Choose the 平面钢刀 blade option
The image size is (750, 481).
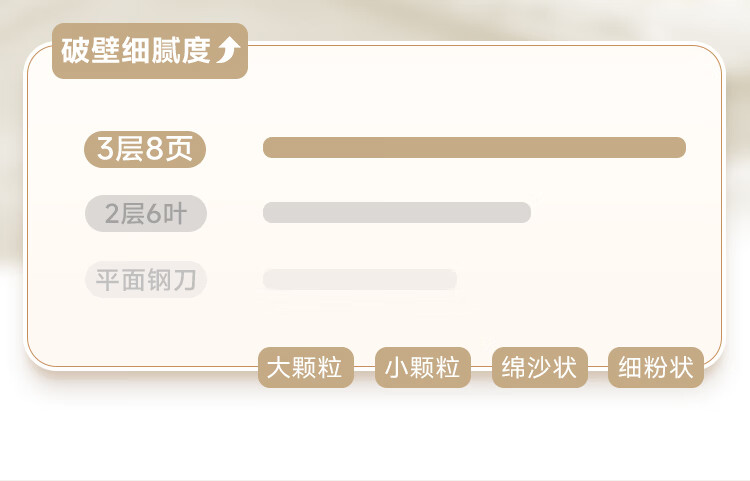tap(146, 280)
